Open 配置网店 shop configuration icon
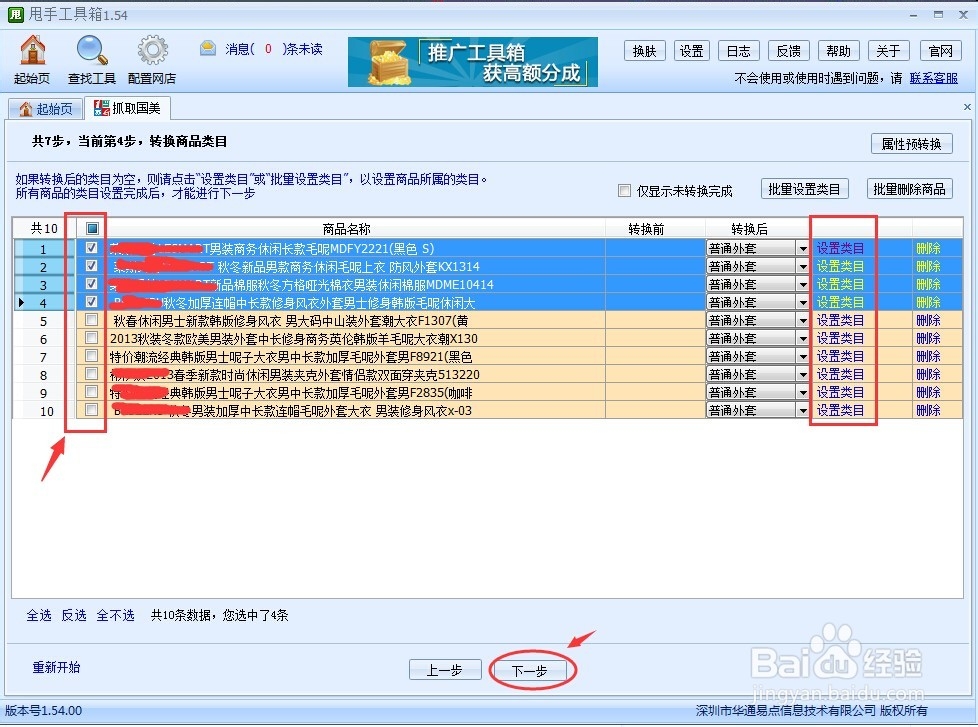 click(152, 55)
